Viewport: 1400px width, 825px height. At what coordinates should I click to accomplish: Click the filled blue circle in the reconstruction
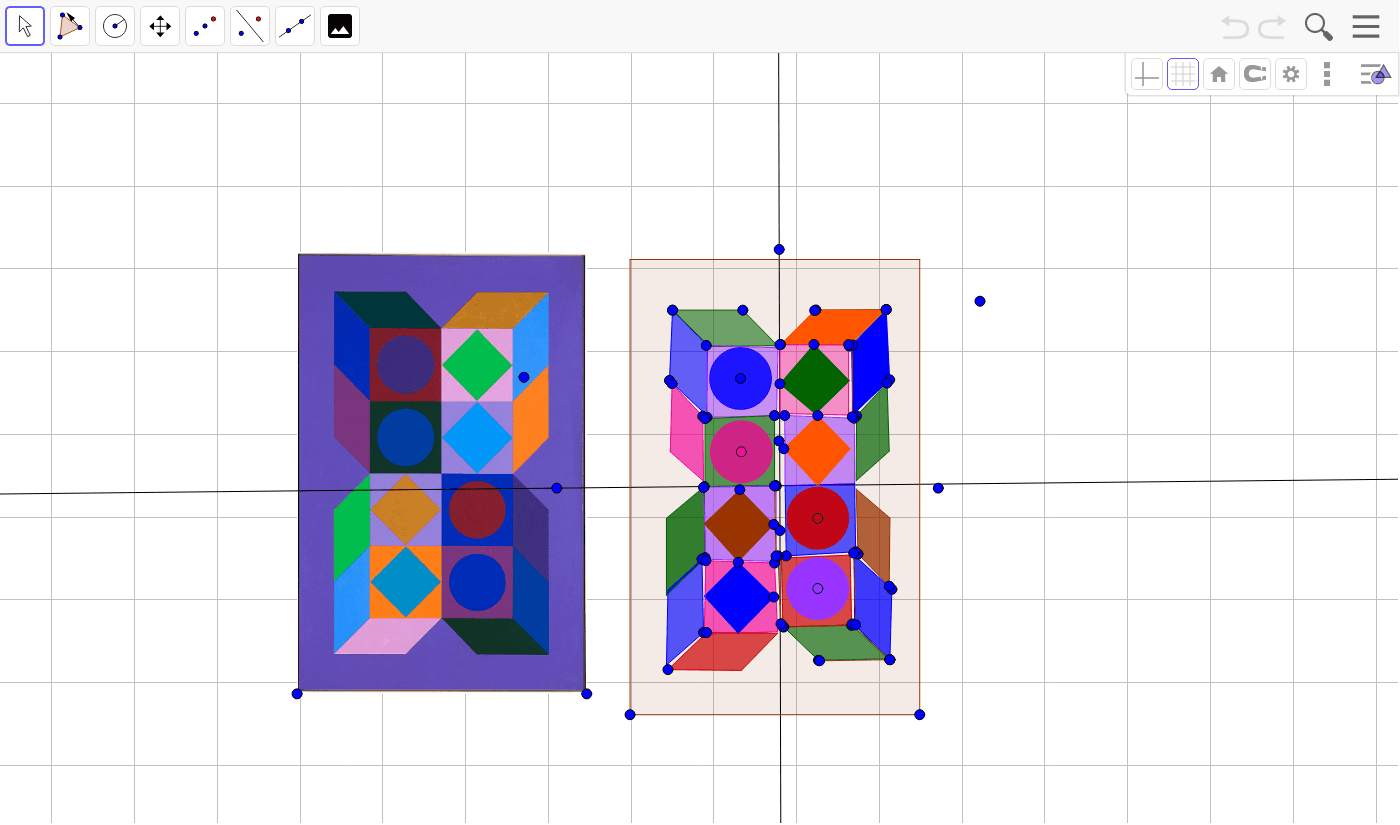click(740, 378)
